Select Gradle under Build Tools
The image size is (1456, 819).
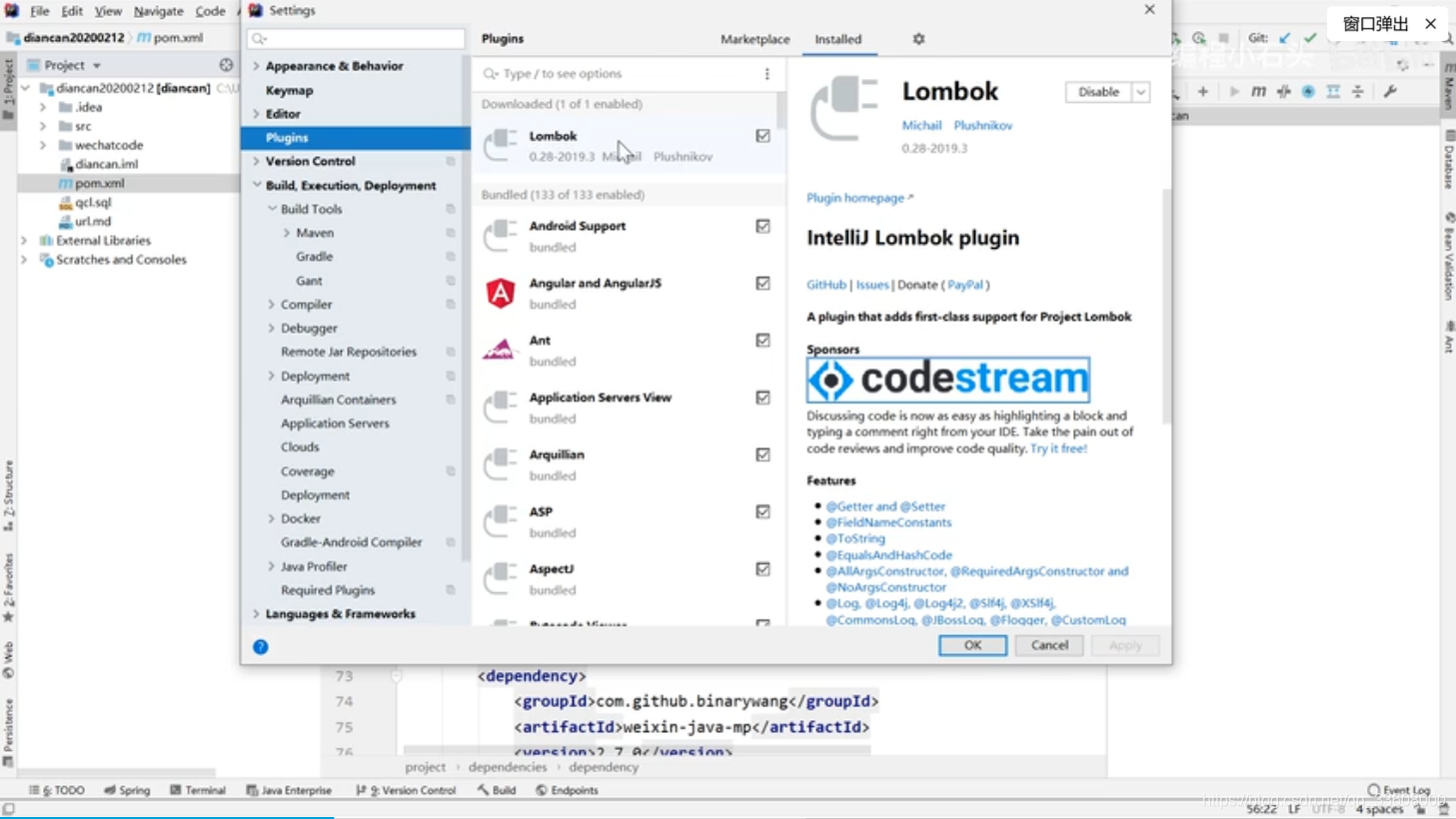(x=314, y=257)
